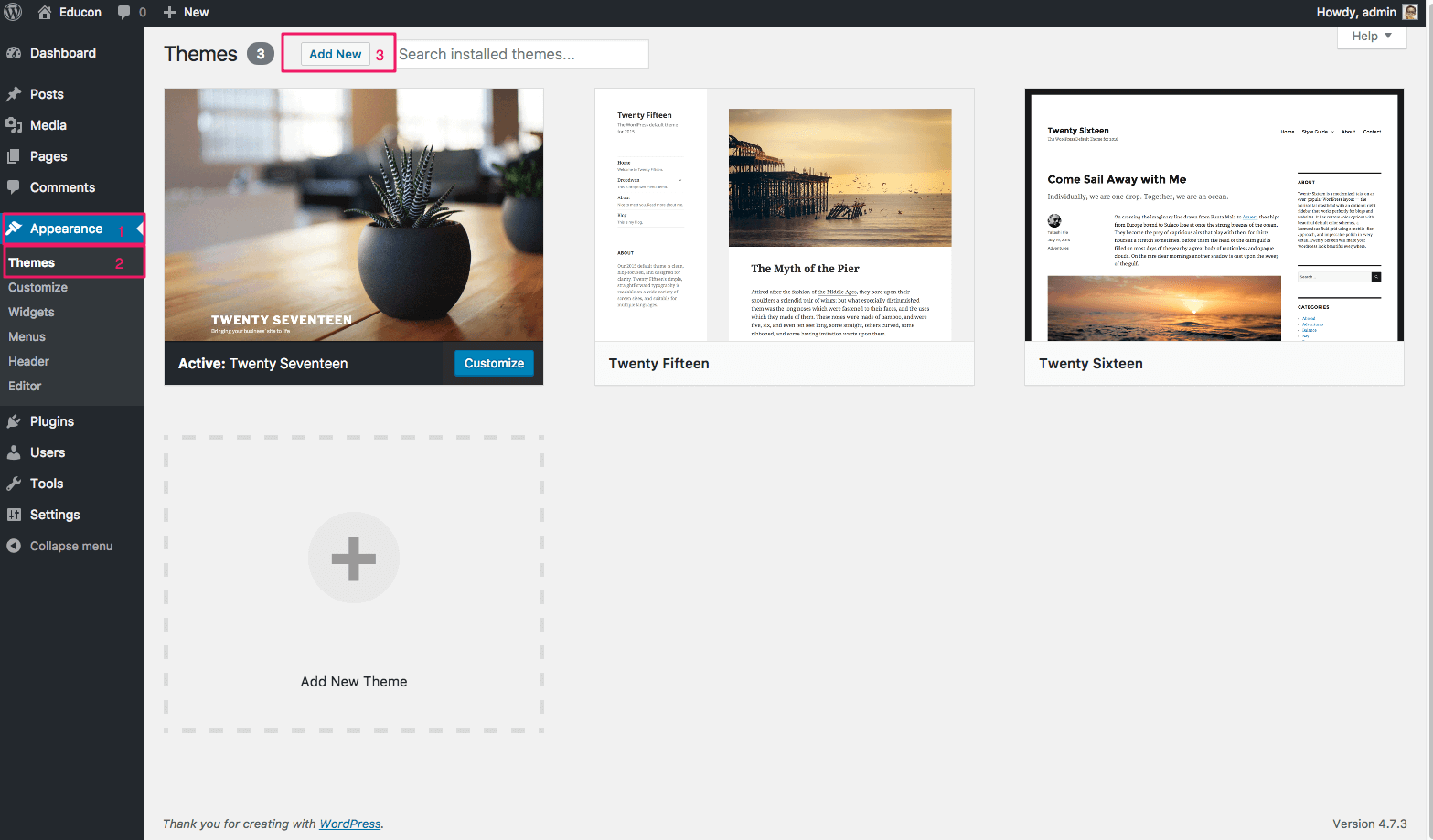Click the Educon site name link

(x=80, y=12)
